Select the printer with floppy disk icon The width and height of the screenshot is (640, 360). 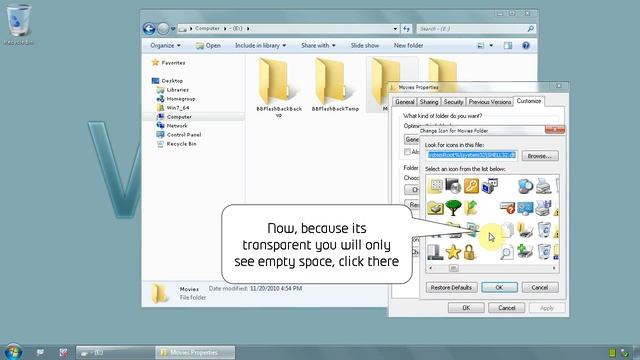click(543, 208)
